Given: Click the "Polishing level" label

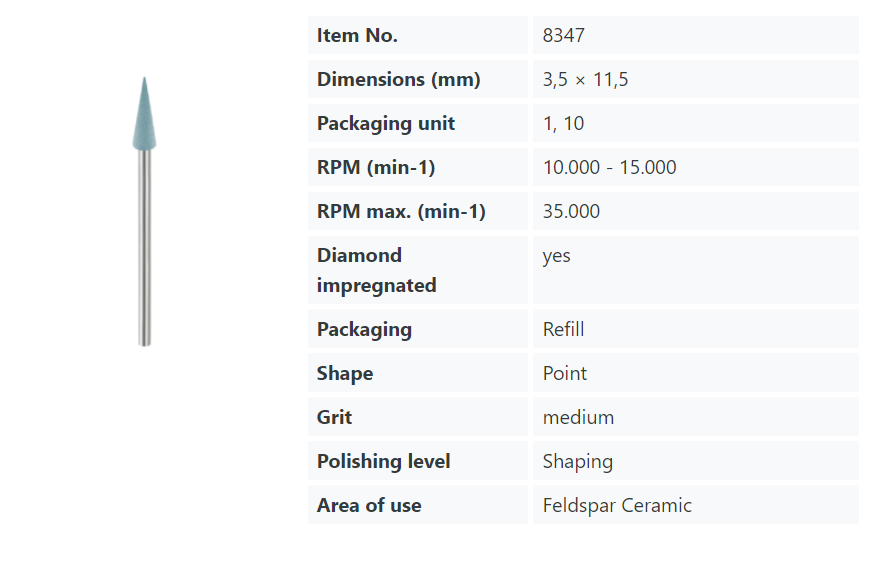Looking at the screenshot, I should pyautogui.click(x=383, y=462).
